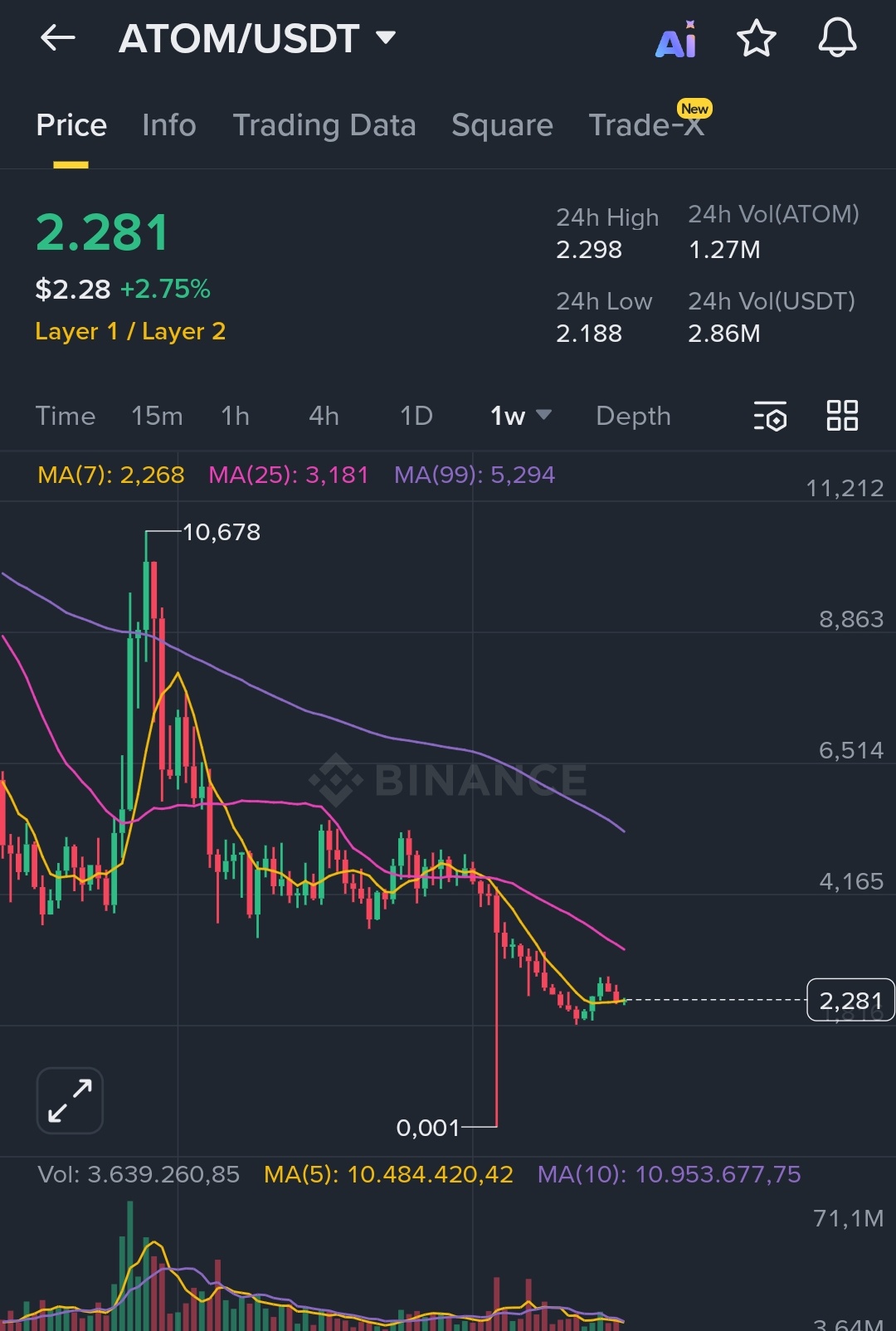Tap the 24h Low value 2.188

click(589, 334)
